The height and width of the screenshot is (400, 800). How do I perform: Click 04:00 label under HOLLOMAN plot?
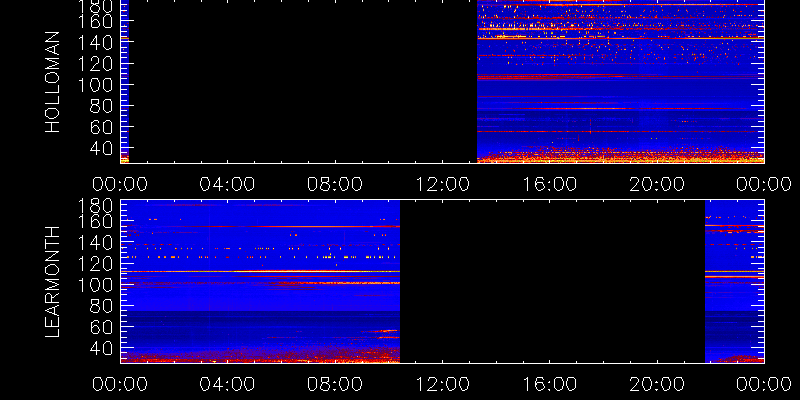[227, 184]
